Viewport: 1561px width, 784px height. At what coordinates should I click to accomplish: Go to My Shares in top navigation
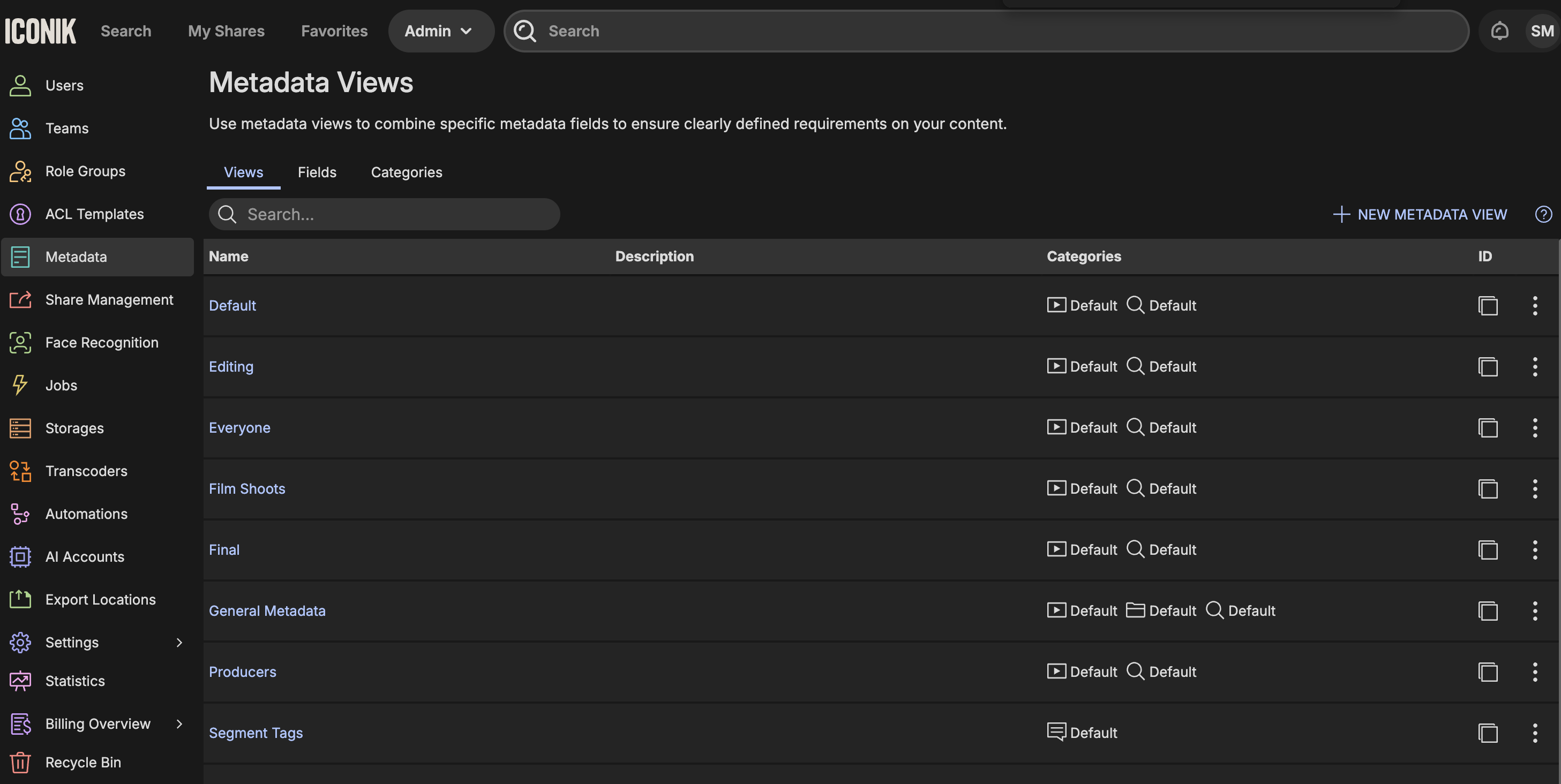[x=226, y=31]
